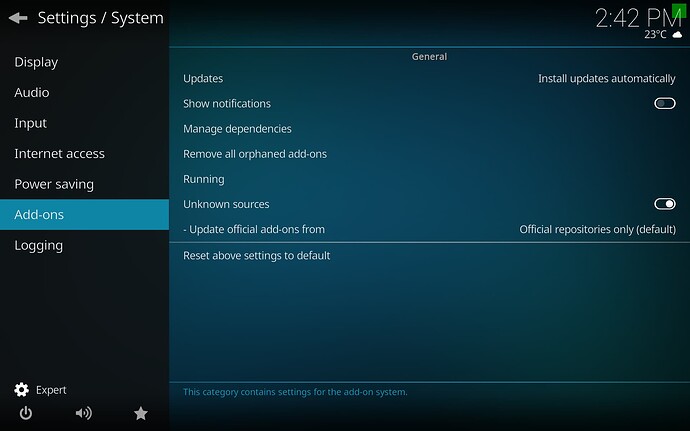Image resolution: width=690 pixels, height=431 pixels.
Task: Open the Logging category
Action: pos(84,245)
